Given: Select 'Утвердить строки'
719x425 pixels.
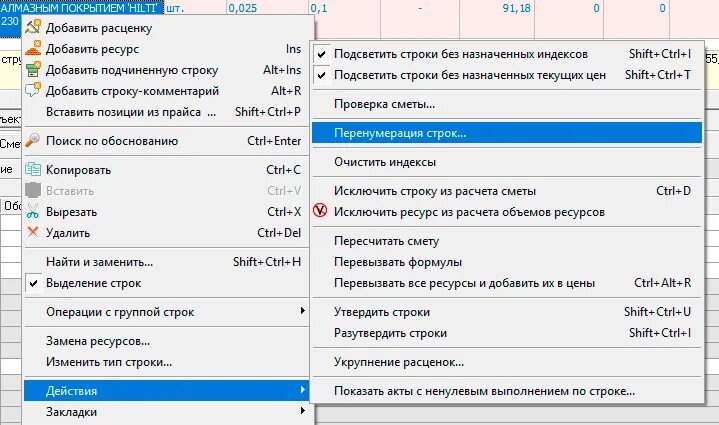Looking at the screenshot, I should pyautogui.click(x=508, y=312).
